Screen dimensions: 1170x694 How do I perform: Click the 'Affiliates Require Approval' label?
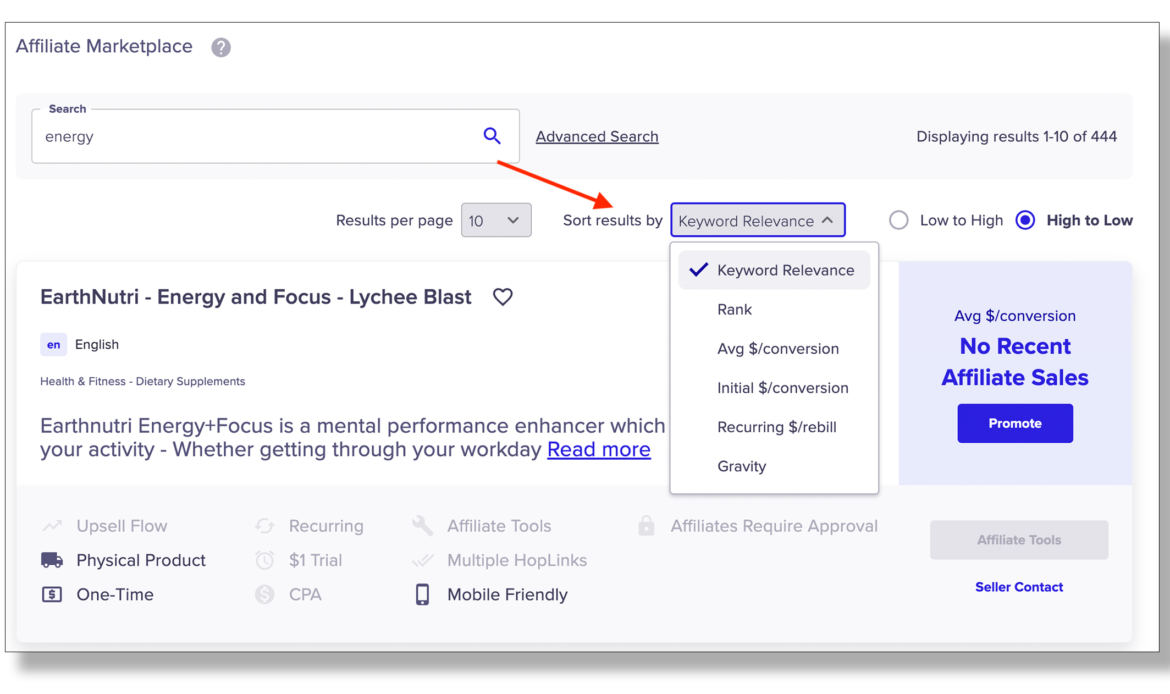[x=774, y=526]
